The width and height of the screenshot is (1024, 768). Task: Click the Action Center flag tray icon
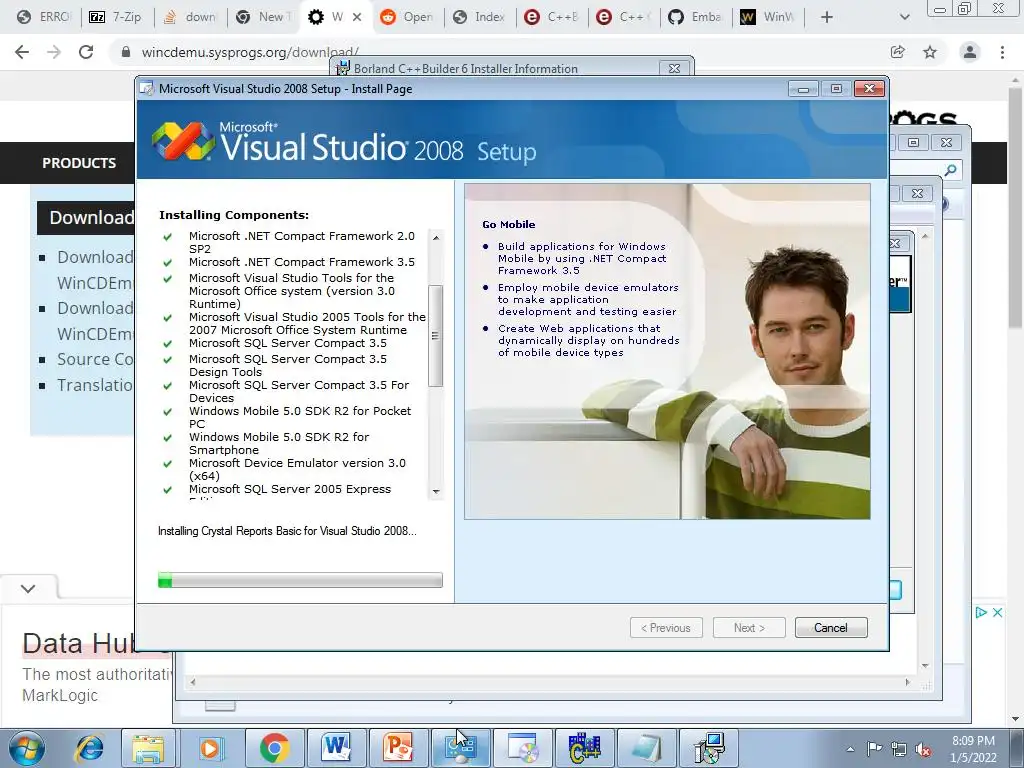[x=874, y=749]
